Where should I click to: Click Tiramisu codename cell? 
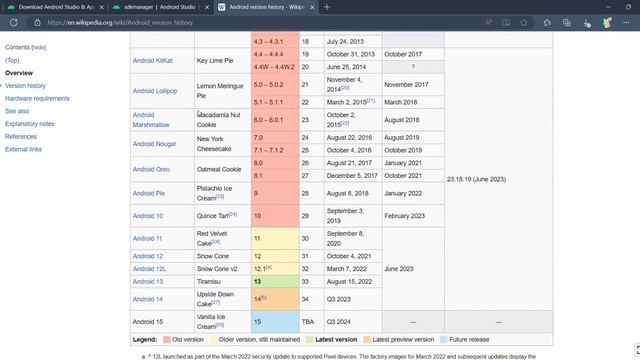[223, 282]
